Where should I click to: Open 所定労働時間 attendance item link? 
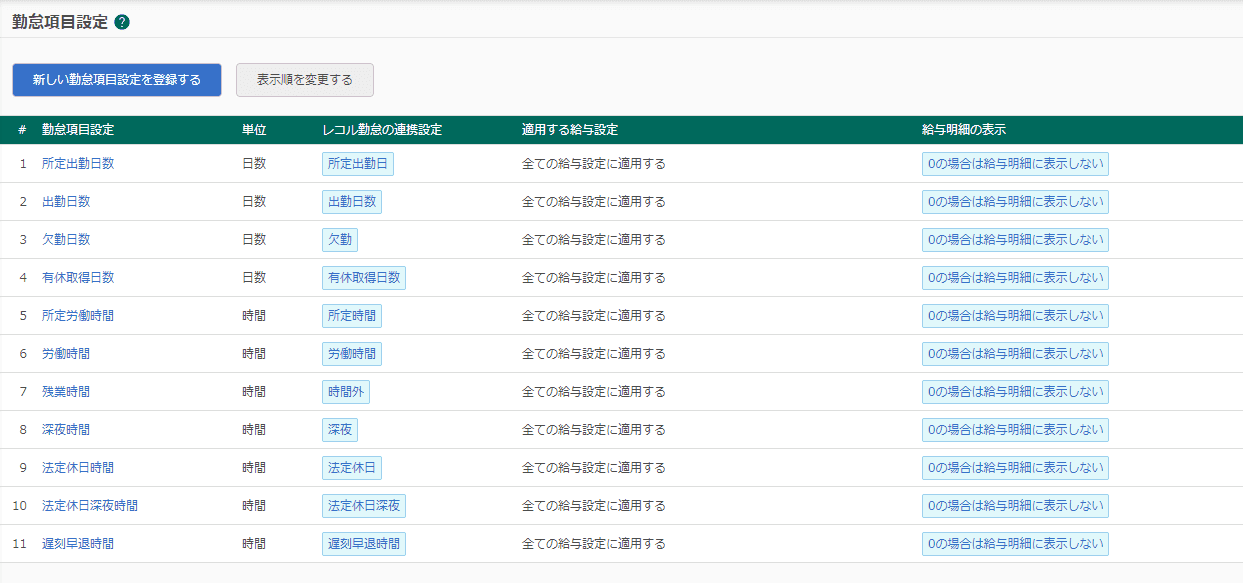tap(78, 316)
